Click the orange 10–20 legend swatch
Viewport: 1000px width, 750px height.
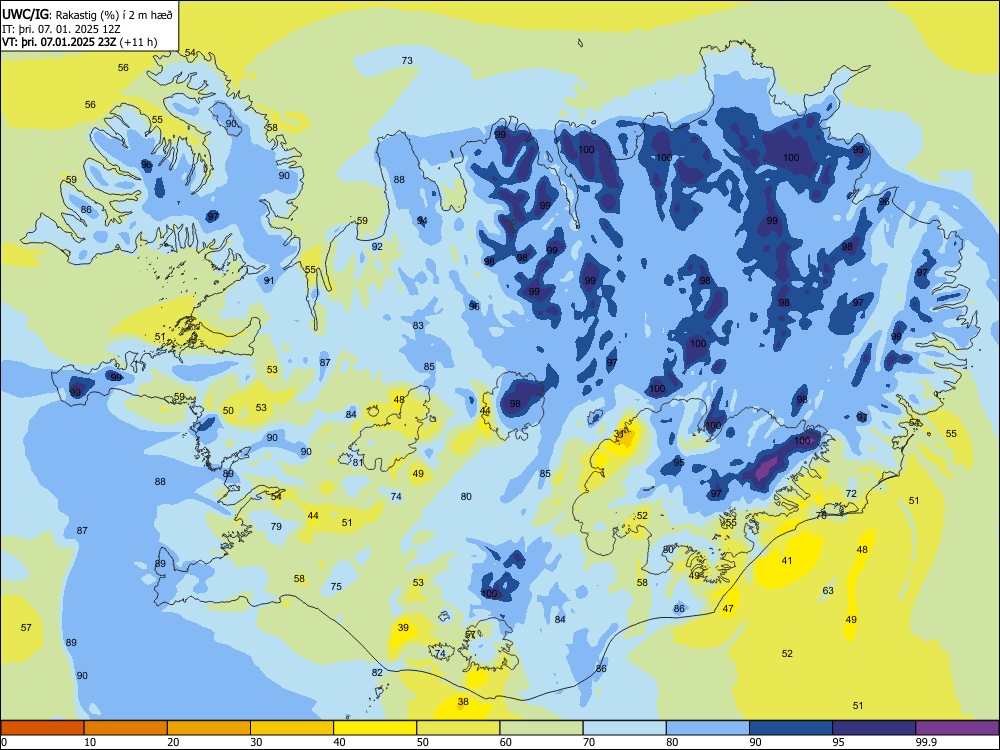pos(126,728)
